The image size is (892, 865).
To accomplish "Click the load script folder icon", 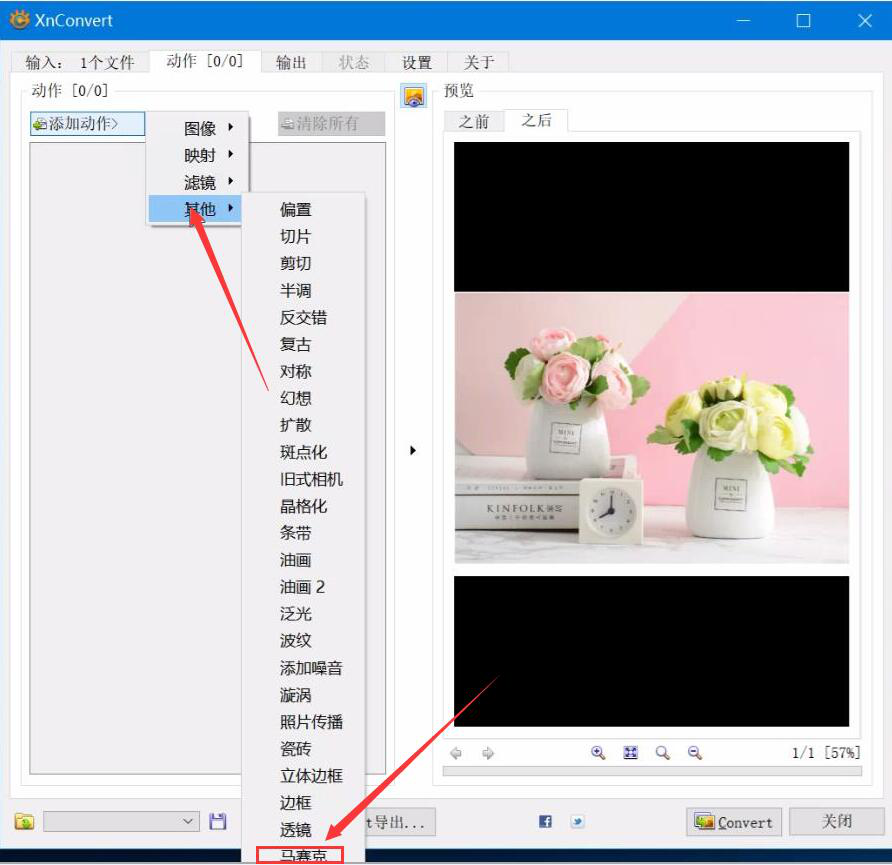I will [24, 821].
